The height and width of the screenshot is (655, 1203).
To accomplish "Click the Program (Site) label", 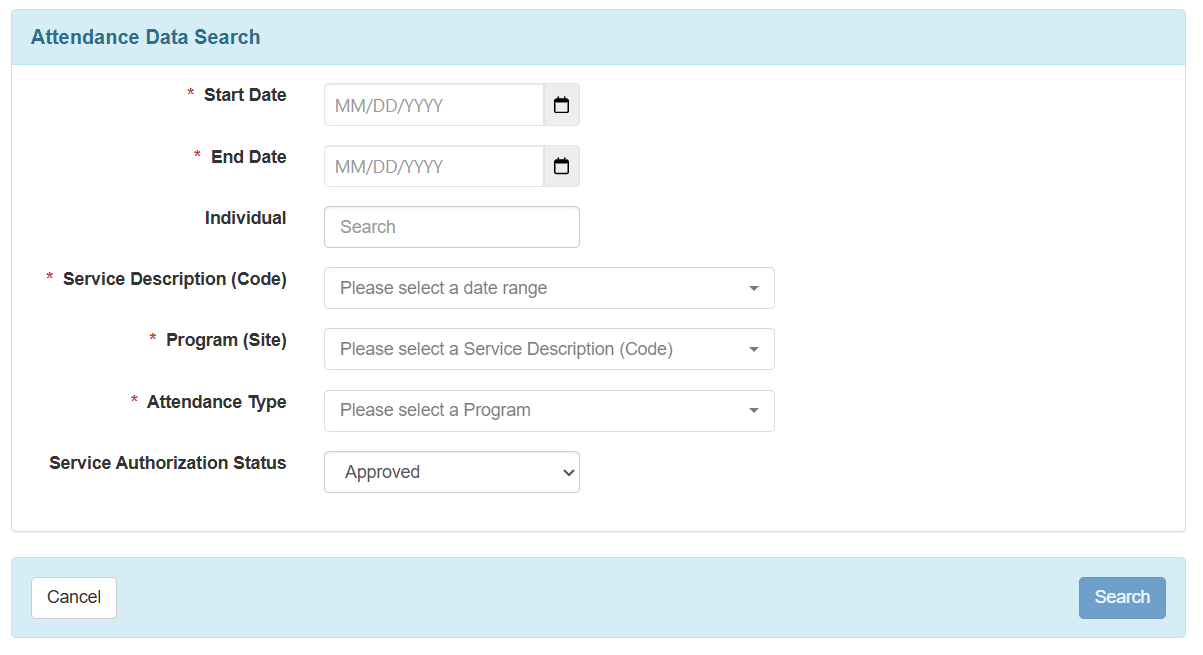I will 226,340.
